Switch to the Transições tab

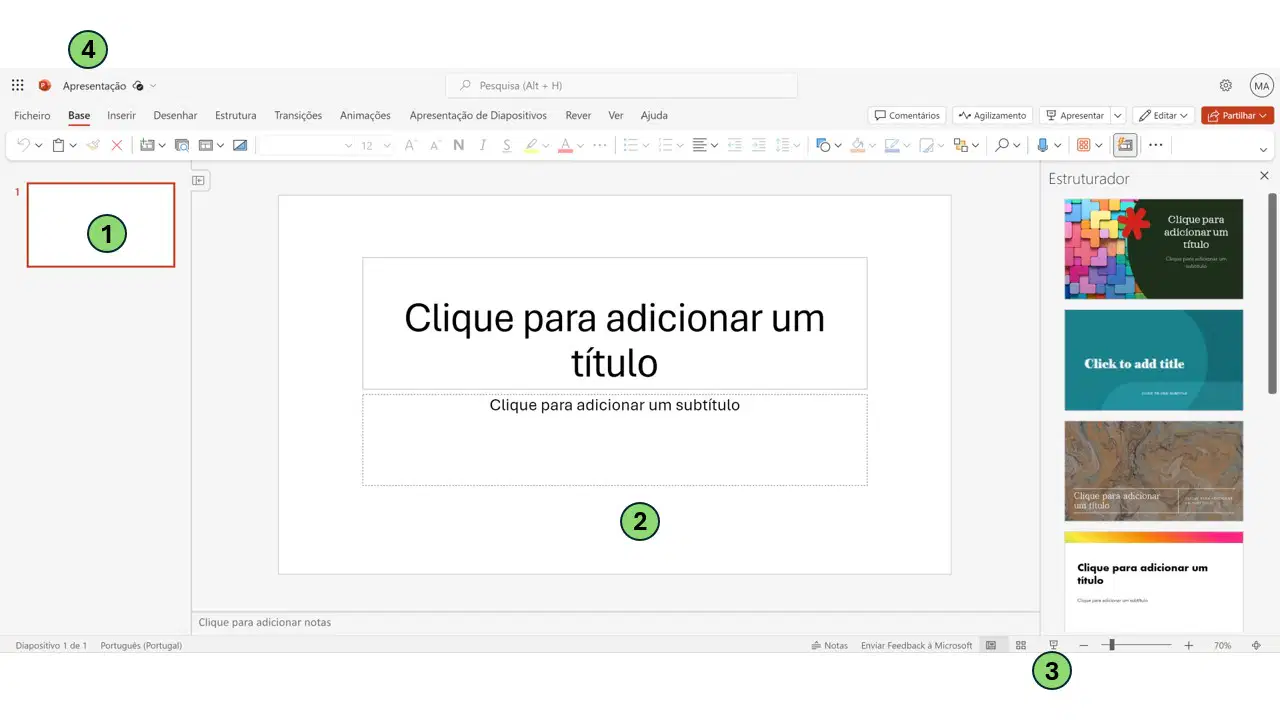[x=298, y=116]
